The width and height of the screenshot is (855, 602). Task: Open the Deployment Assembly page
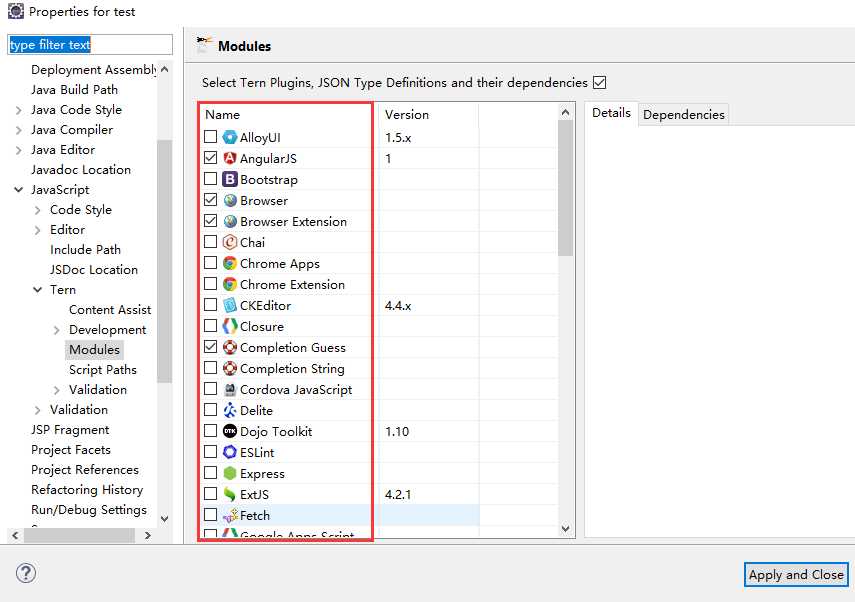tap(93, 70)
